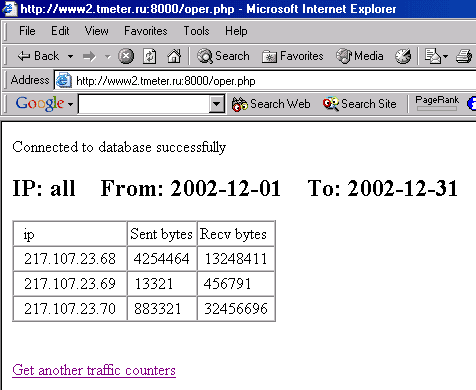Open the Edit menu
Image resolution: width=476 pixels, height=390 pixels.
[60, 31]
